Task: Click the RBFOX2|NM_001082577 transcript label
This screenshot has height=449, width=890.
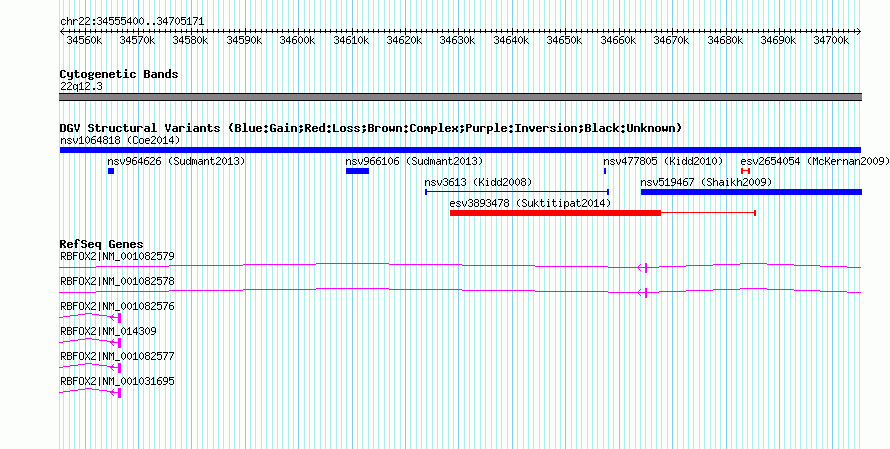Action: coord(117,356)
